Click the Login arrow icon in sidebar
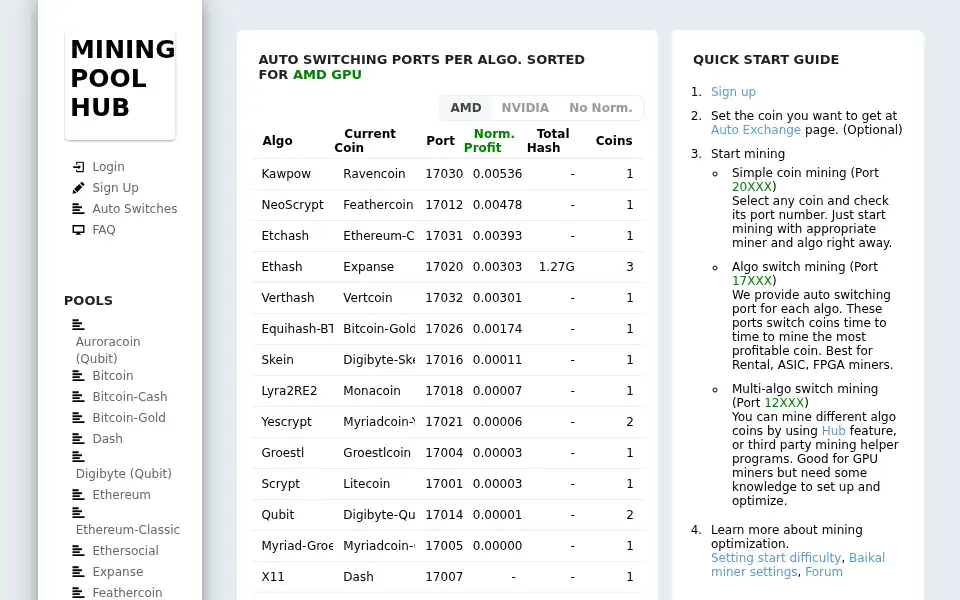This screenshot has height=600, width=960. 78,167
